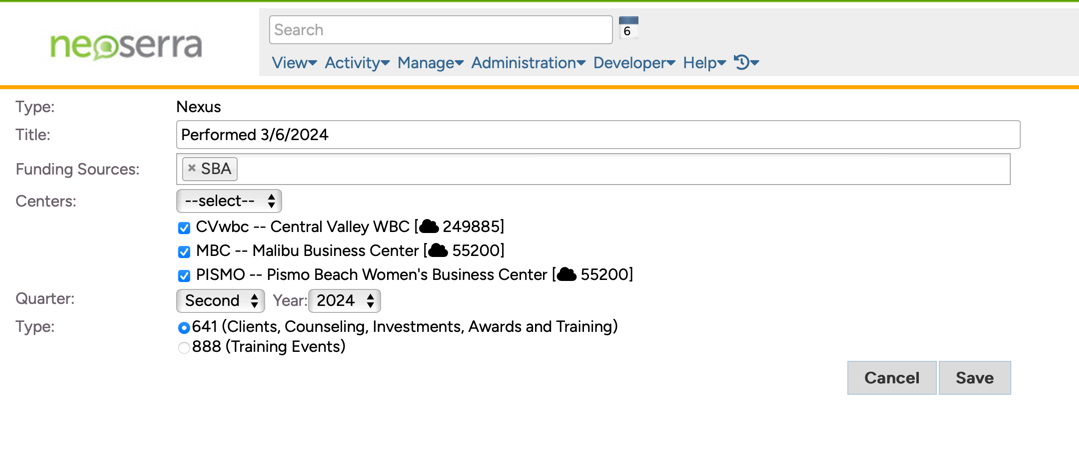The height and width of the screenshot is (454, 1079).
Task: Click cloud icon next to Malibu Business Center
Action: 437,251
